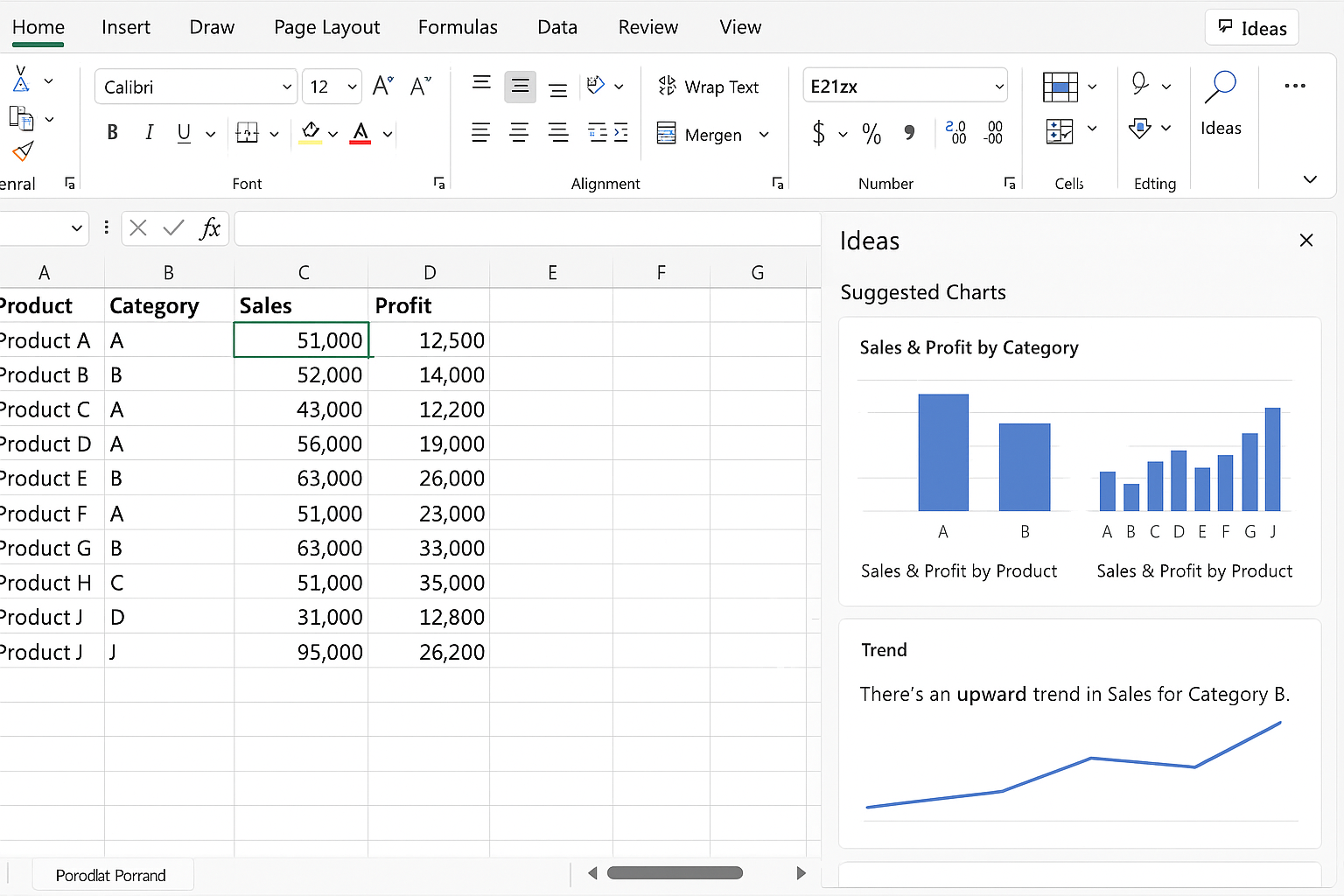Image resolution: width=1344 pixels, height=896 pixels.
Task: Apply Comma Style format
Action: tap(910, 133)
